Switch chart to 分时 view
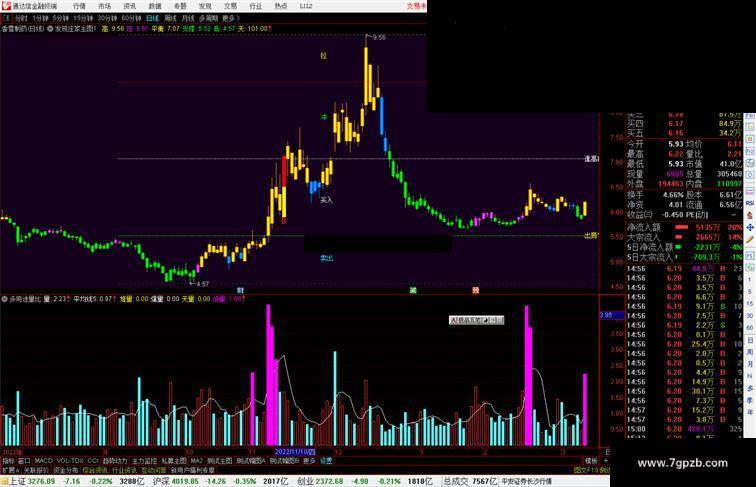The image size is (756, 487). pyautogui.click(x=21, y=18)
